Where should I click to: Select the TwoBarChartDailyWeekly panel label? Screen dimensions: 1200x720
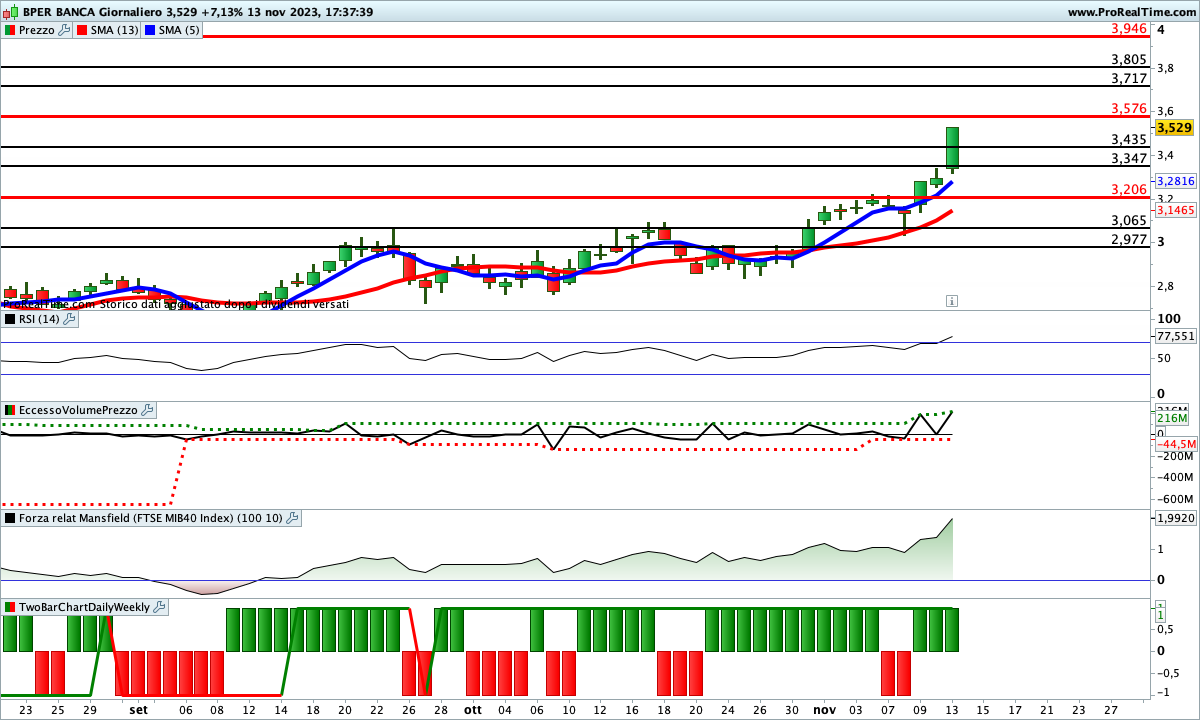tap(85, 607)
